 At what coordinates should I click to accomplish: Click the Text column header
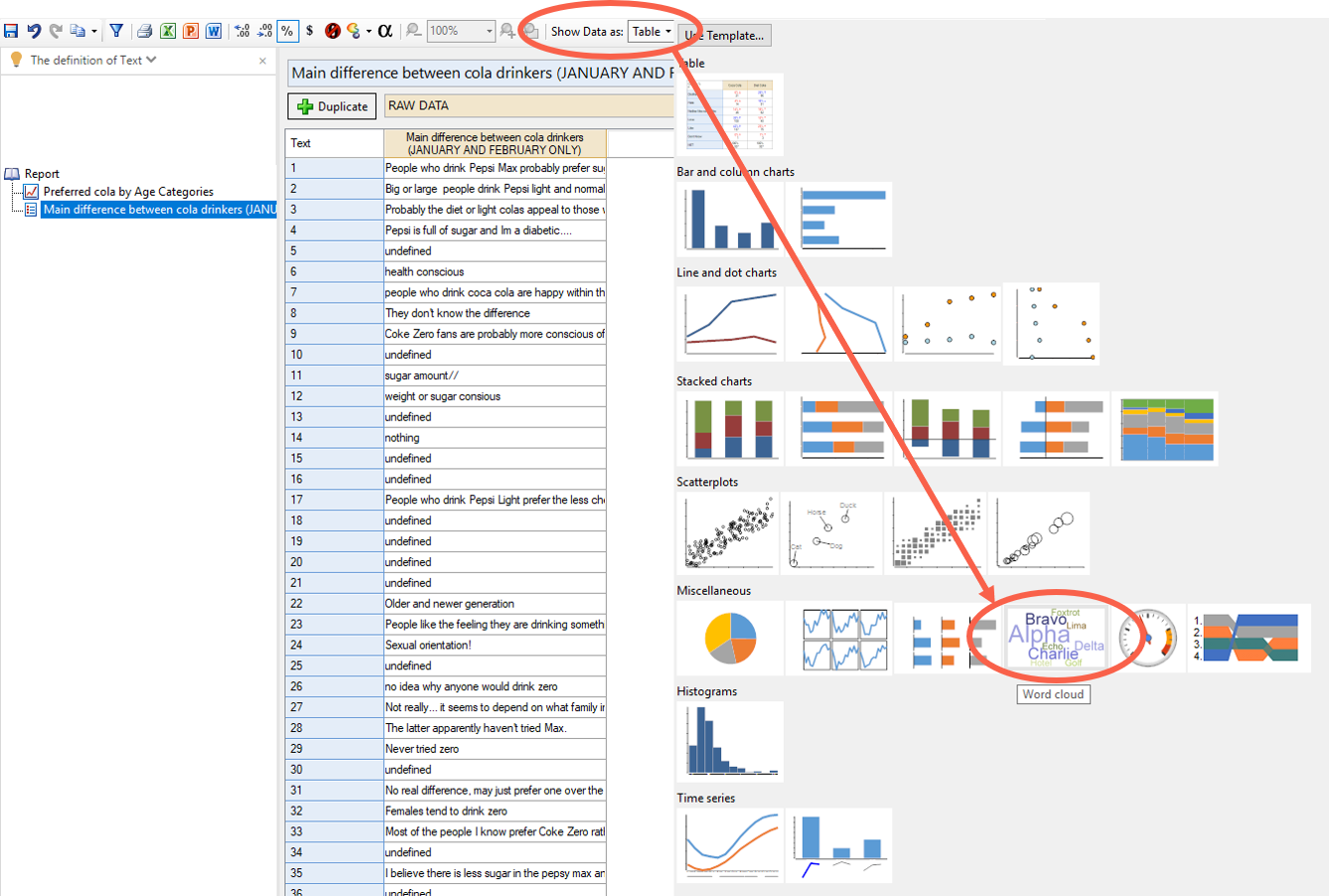click(334, 143)
